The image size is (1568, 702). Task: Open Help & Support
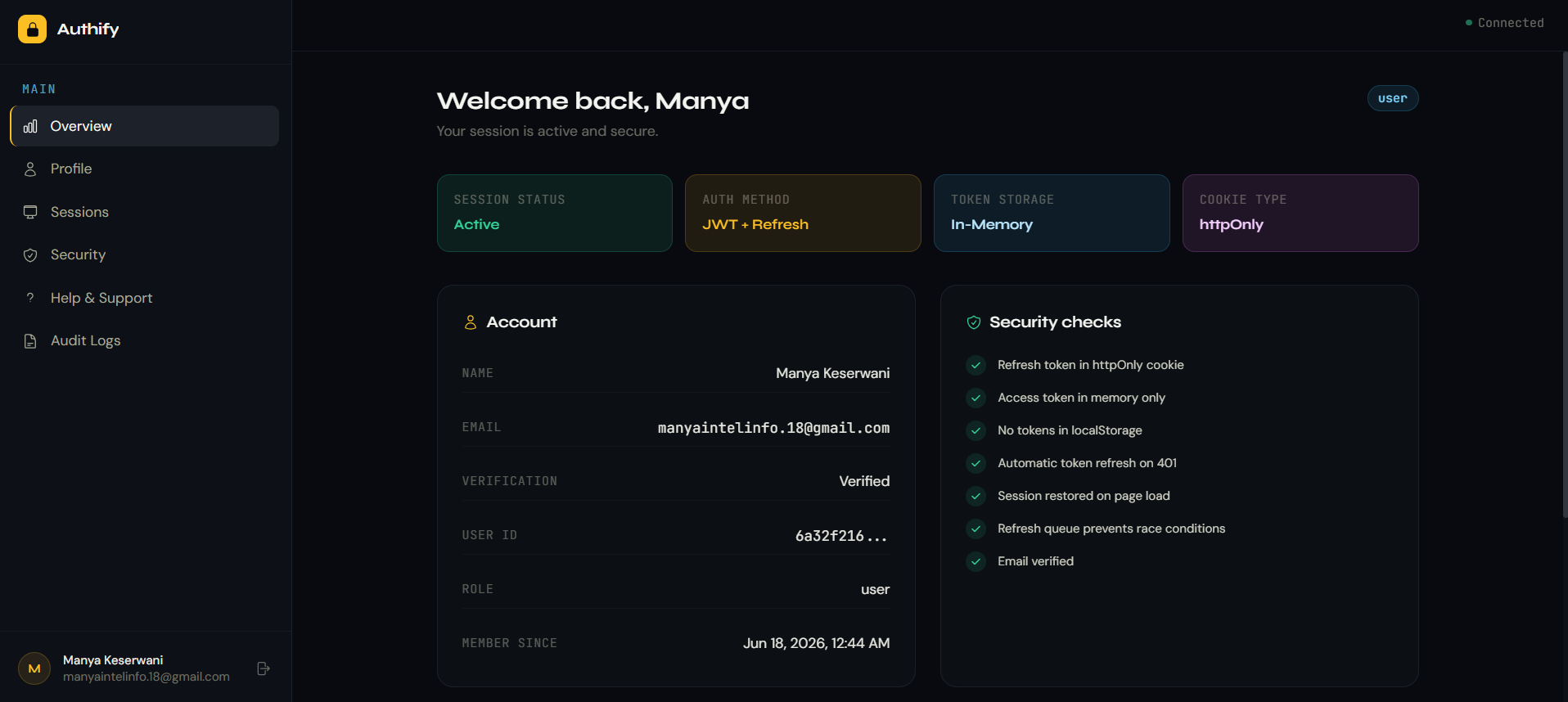pos(145,298)
